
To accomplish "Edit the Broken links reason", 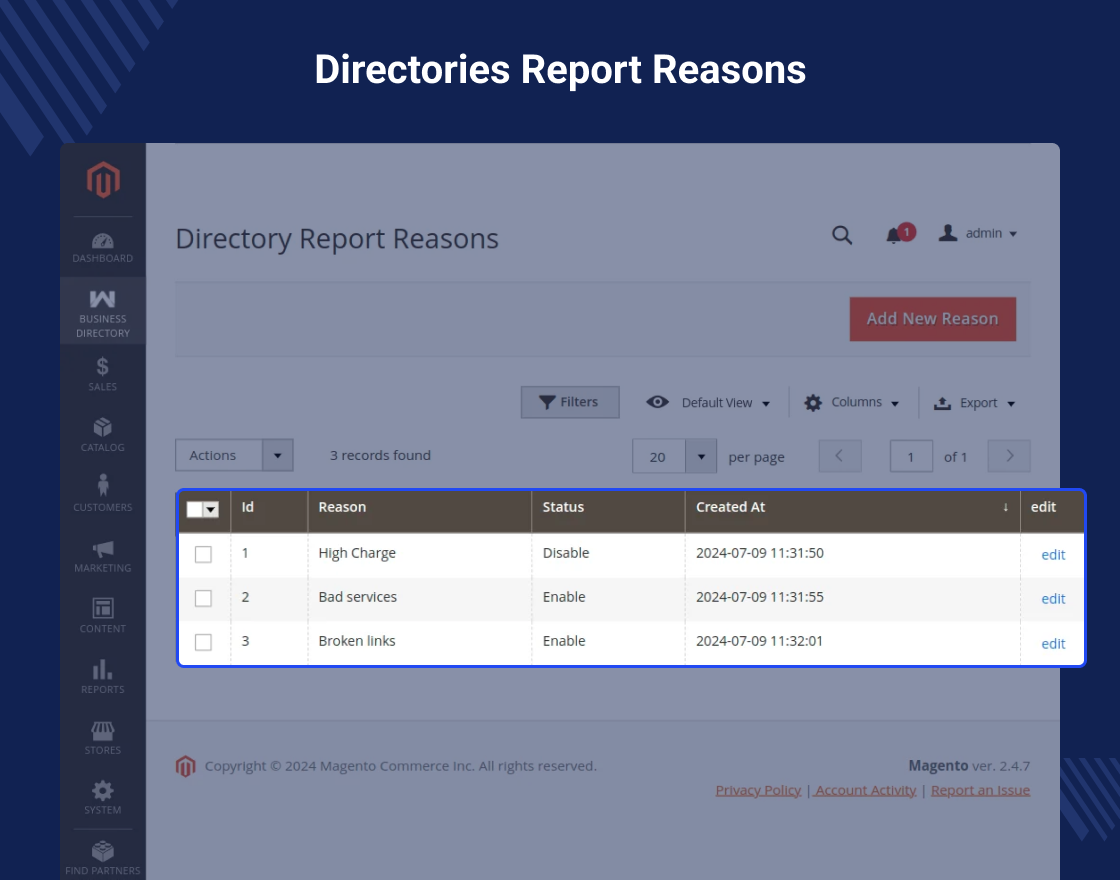I will [x=1053, y=644].
